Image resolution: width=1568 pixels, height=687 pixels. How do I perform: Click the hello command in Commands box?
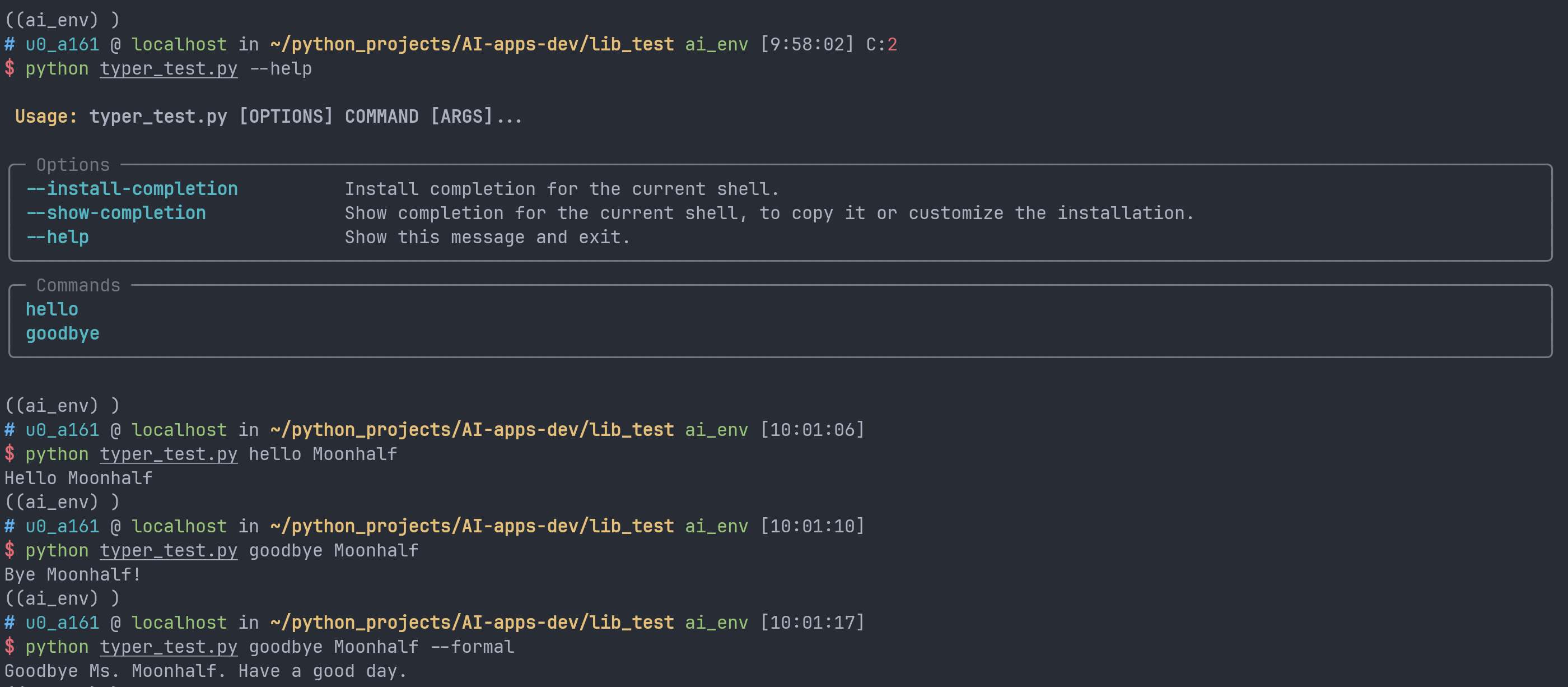click(x=52, y=309)
